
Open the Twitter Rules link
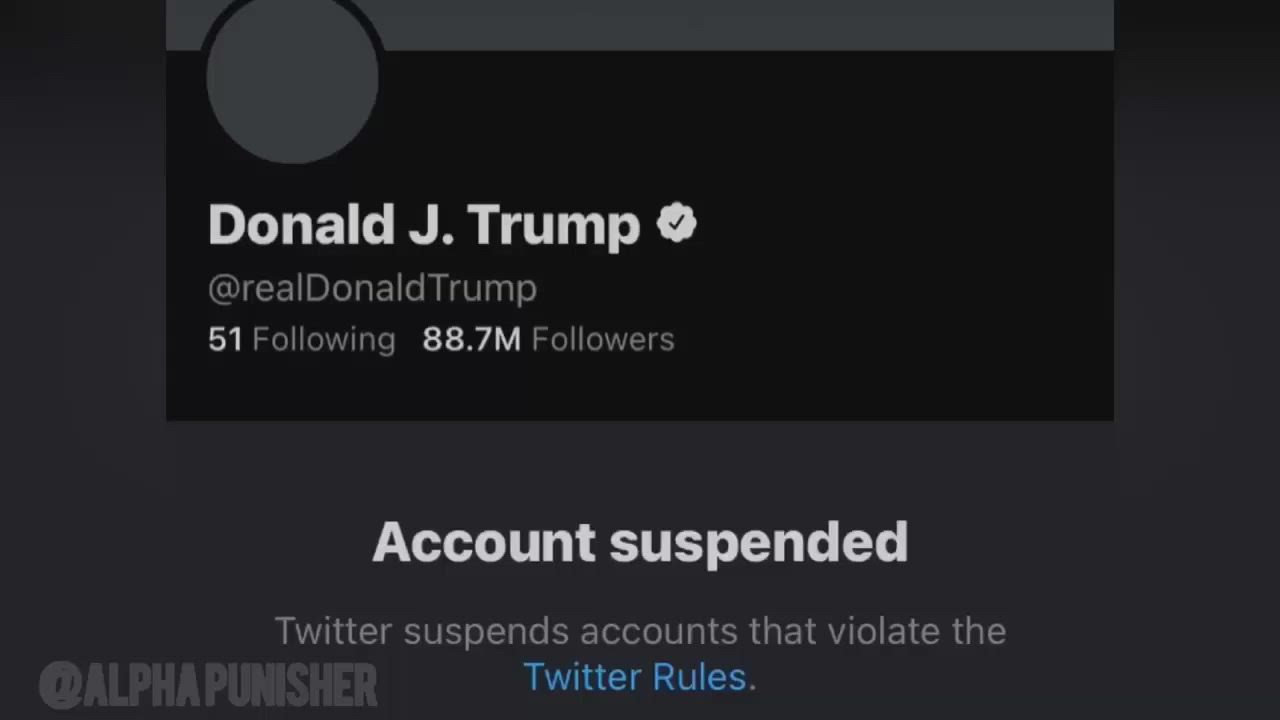click(635, 677)
